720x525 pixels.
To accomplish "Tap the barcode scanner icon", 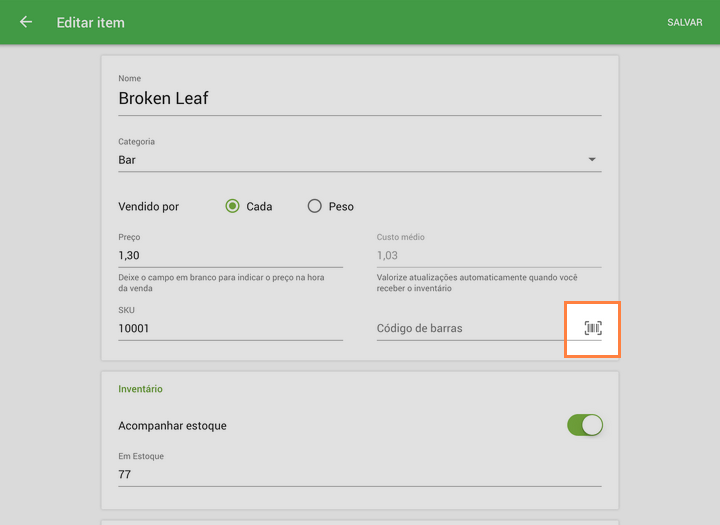I will 593,328.
